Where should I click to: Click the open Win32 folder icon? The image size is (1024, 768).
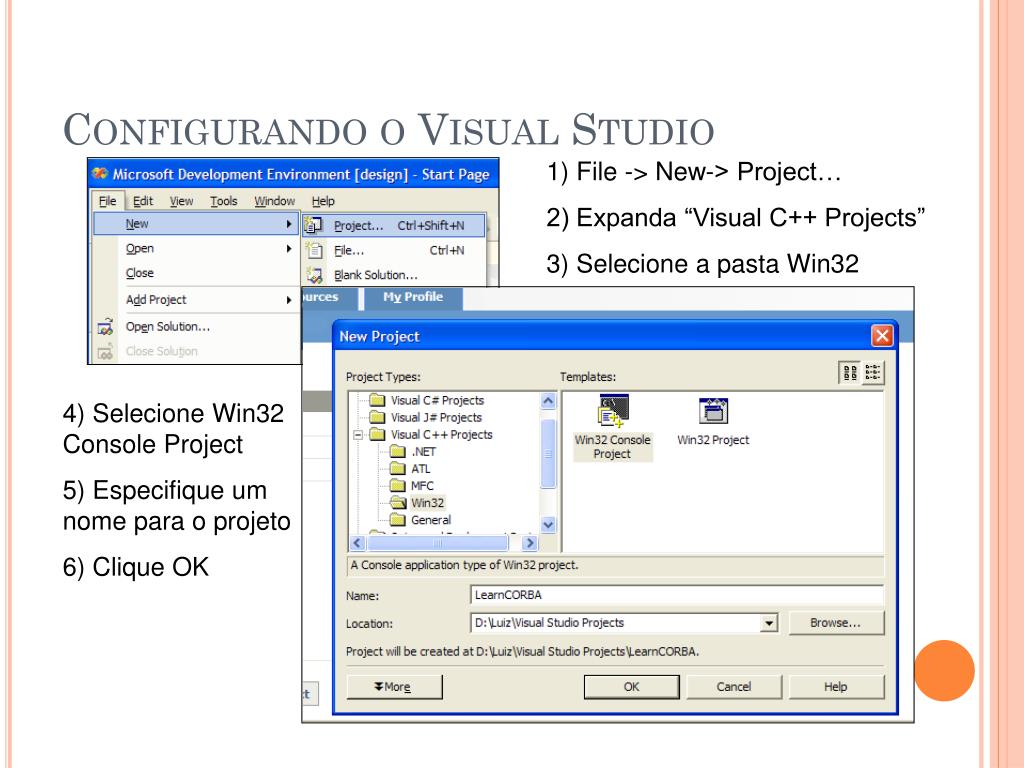pos(398,502)
